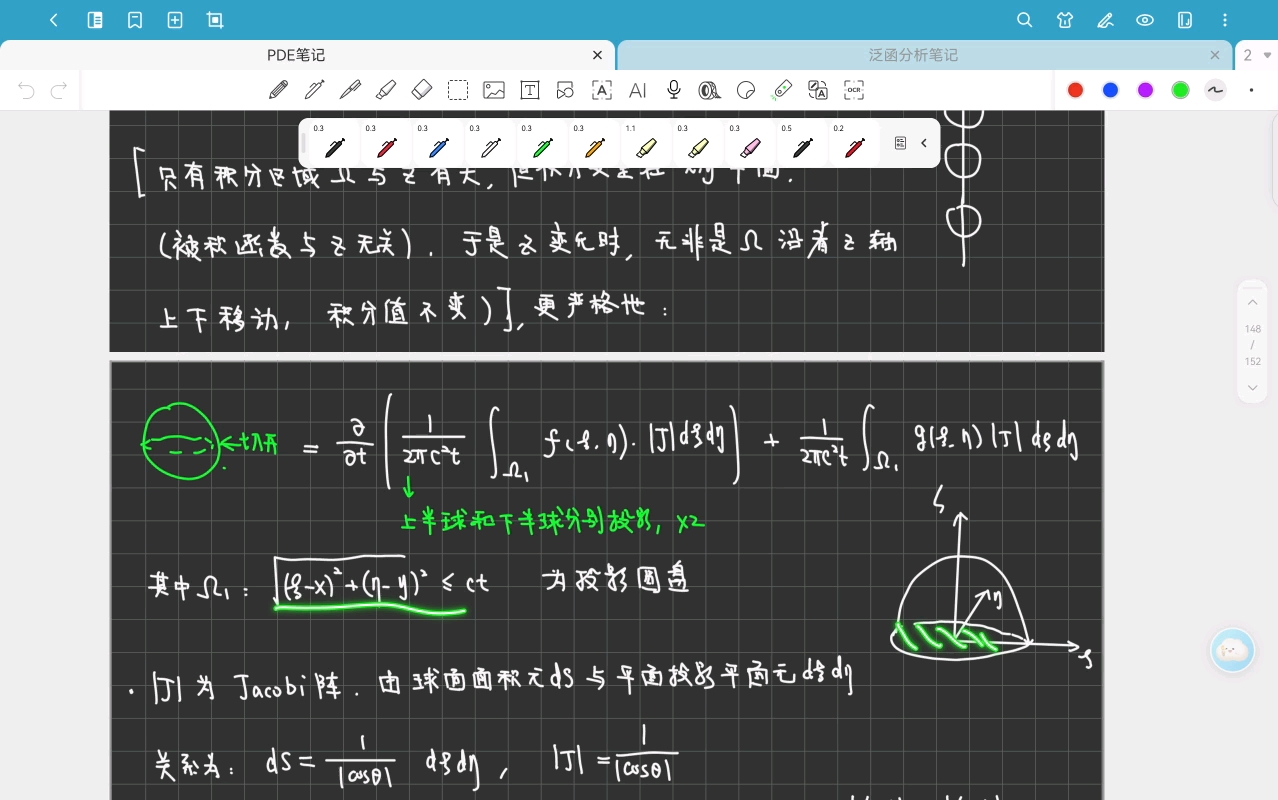1278x800 pixels.
Task: Expand the open tabs count dropdown
Action: tap(1257, 55)
